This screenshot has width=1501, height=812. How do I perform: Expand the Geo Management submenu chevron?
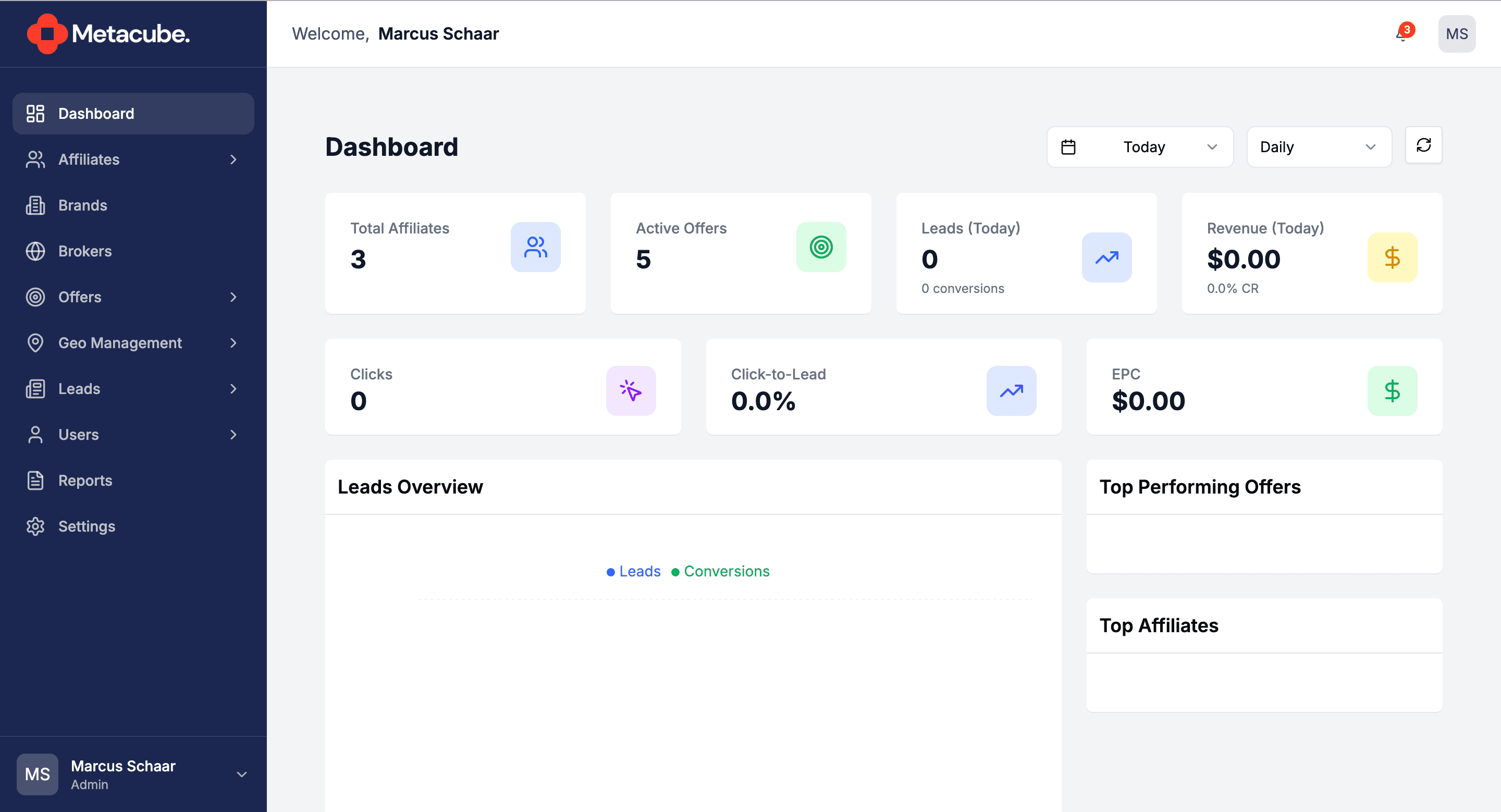point(233,343)
